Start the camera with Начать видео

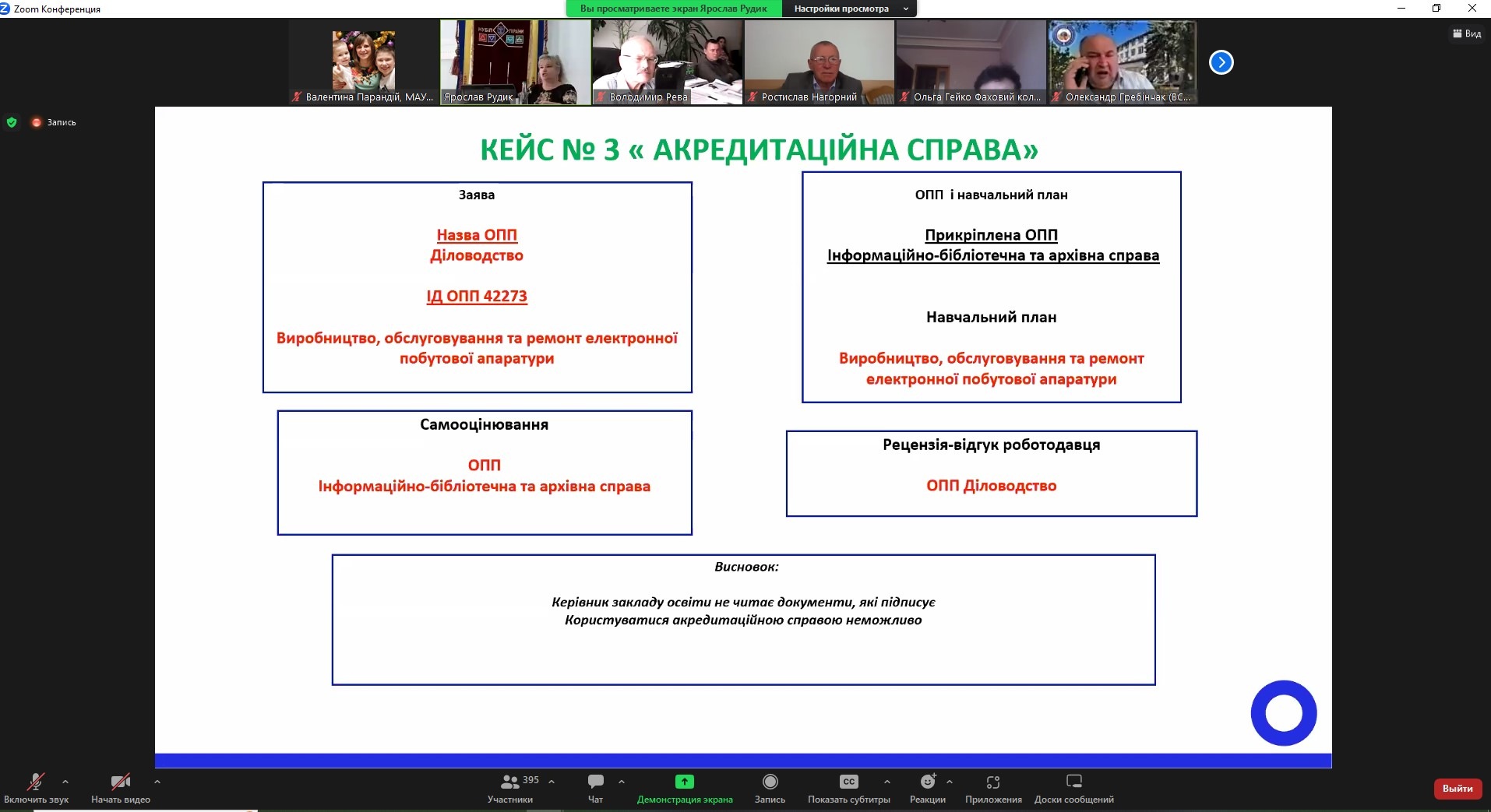(120, 788)
